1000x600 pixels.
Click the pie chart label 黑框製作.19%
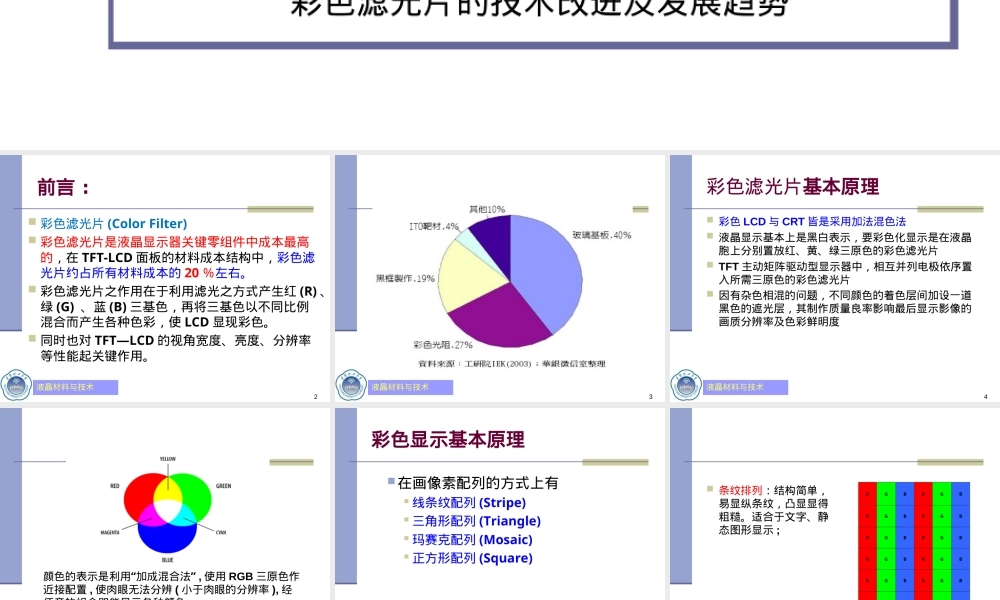click(x=405, y=279)
